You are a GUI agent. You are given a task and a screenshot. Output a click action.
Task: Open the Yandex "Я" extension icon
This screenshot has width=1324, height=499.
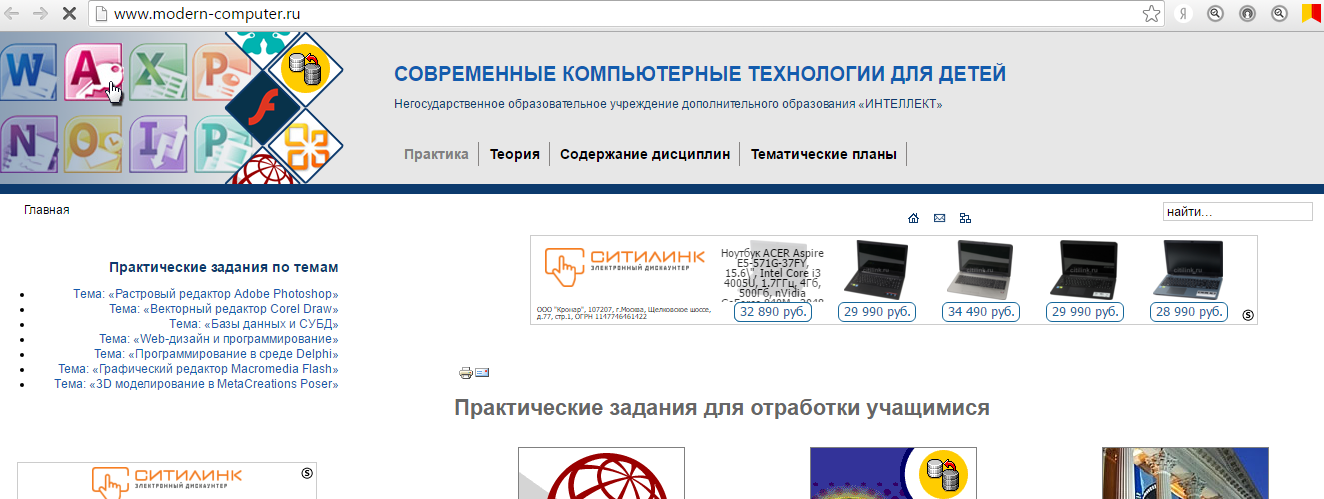[x=1183, y=14]
